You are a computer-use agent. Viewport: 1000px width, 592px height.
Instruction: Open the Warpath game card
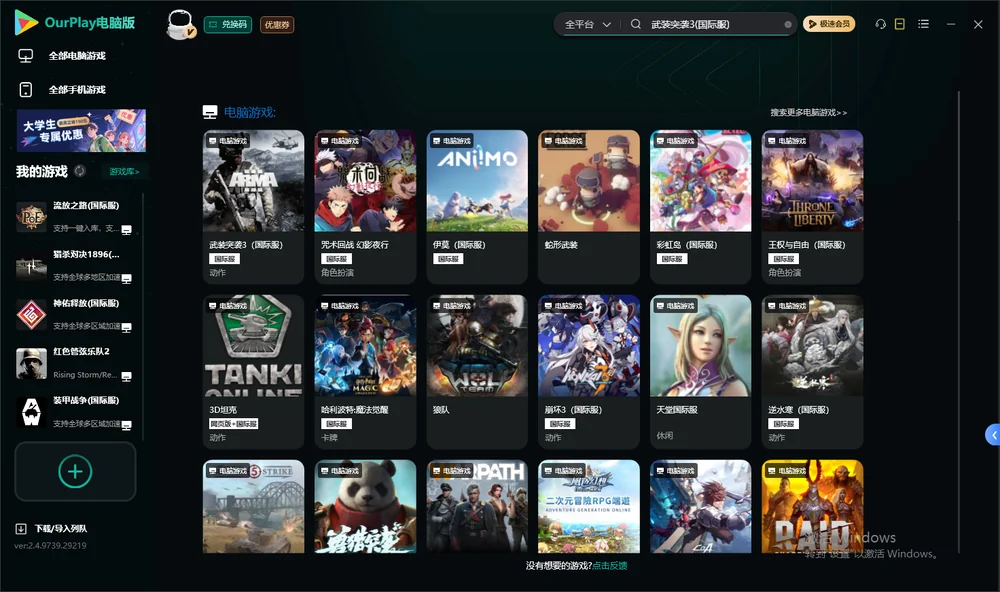[x=477, y=507]
